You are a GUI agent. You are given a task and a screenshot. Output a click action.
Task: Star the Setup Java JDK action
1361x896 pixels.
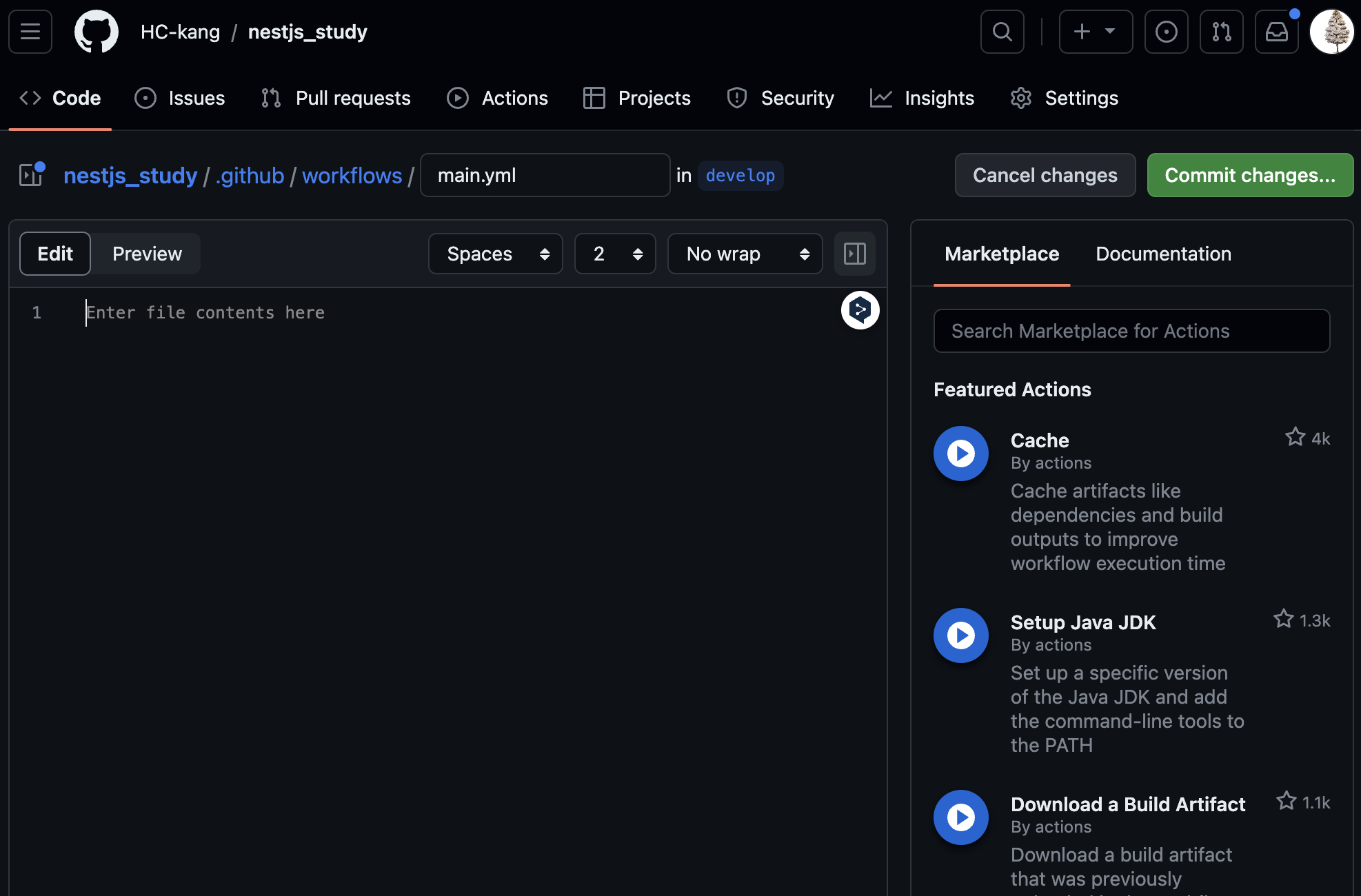[1283, 619]
